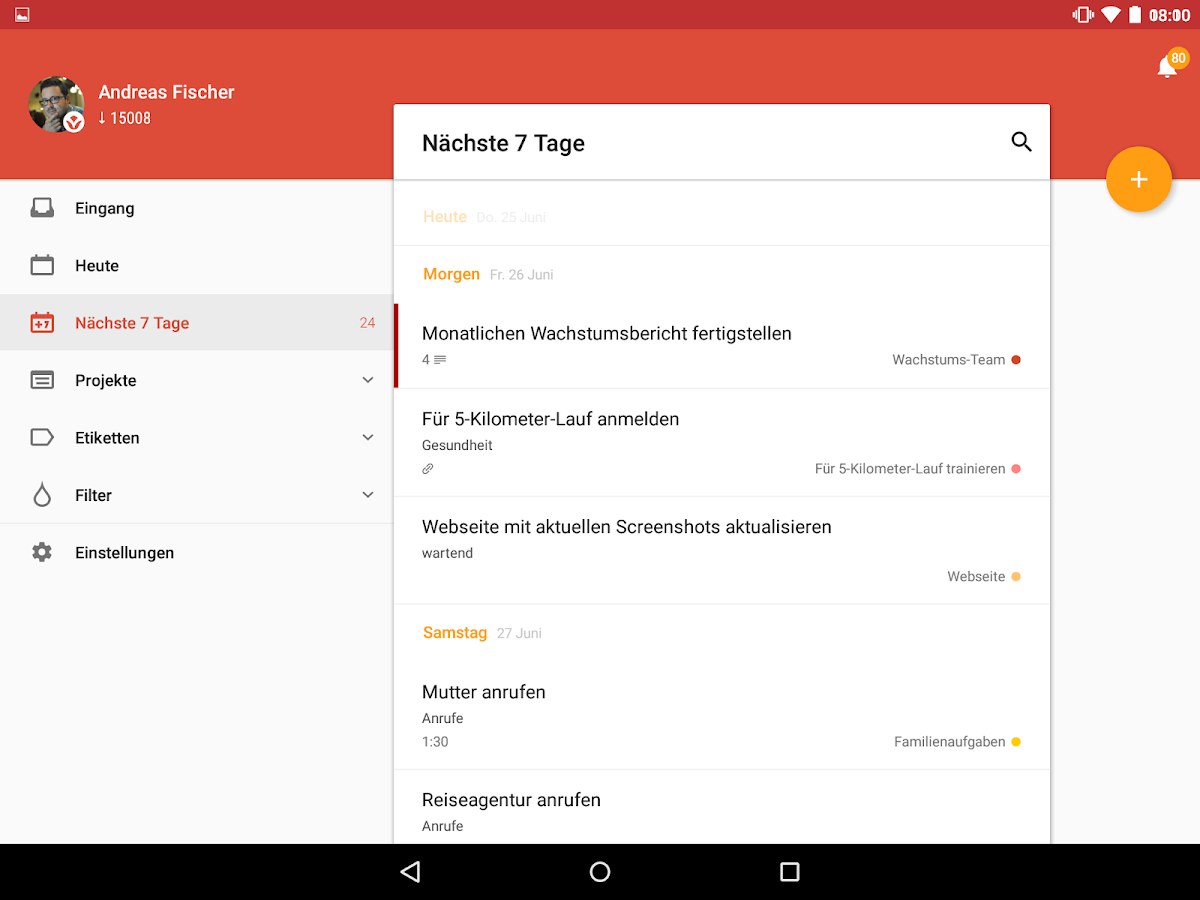This screenshot has width=1200, height=900.
Task: Click the Eingang inbox icon
Action: pos(41,207)
